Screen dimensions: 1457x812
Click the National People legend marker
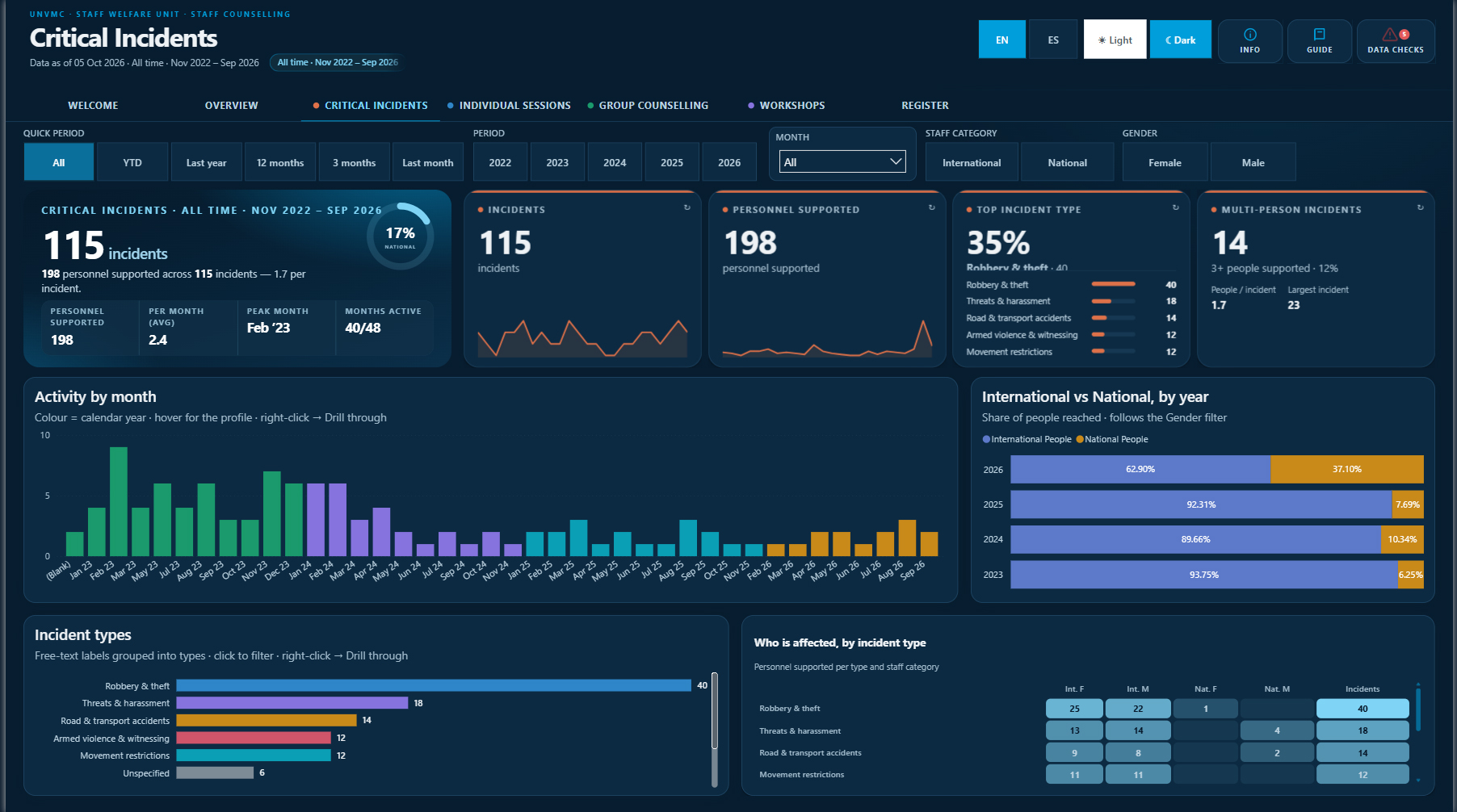1080,439
